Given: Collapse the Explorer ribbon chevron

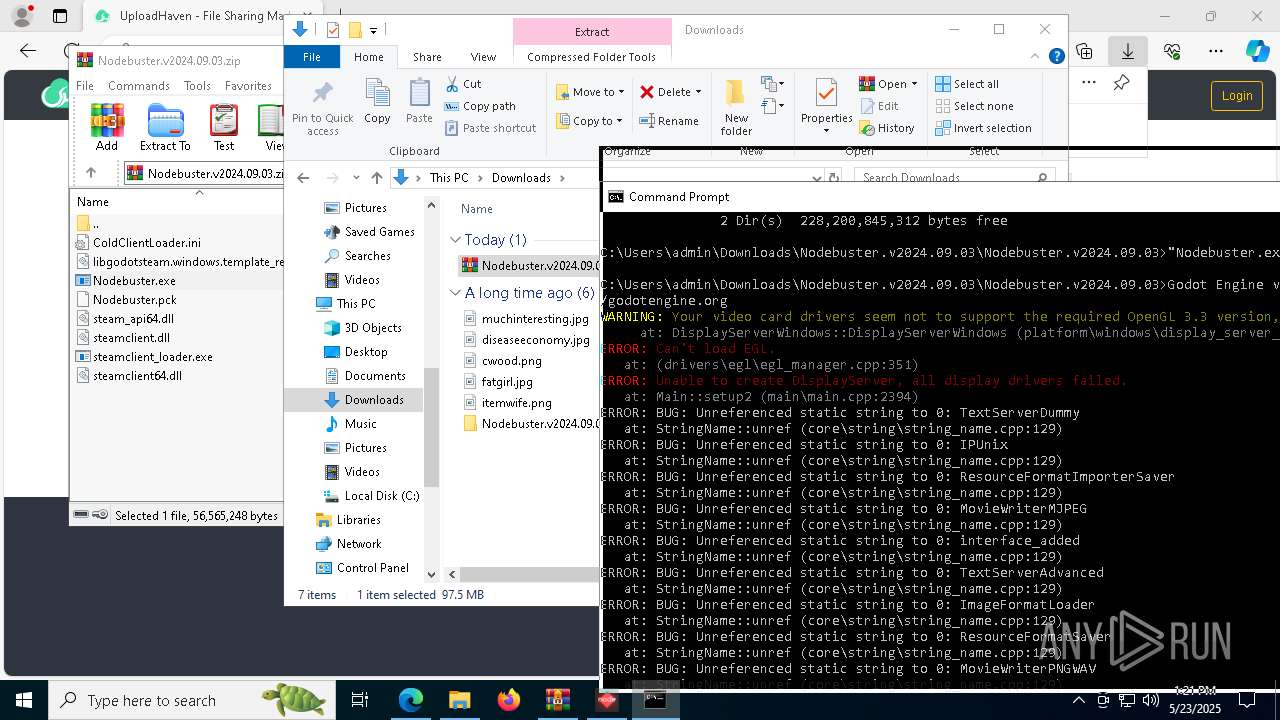Looking at the screenshot, I should coord(1036,57).
